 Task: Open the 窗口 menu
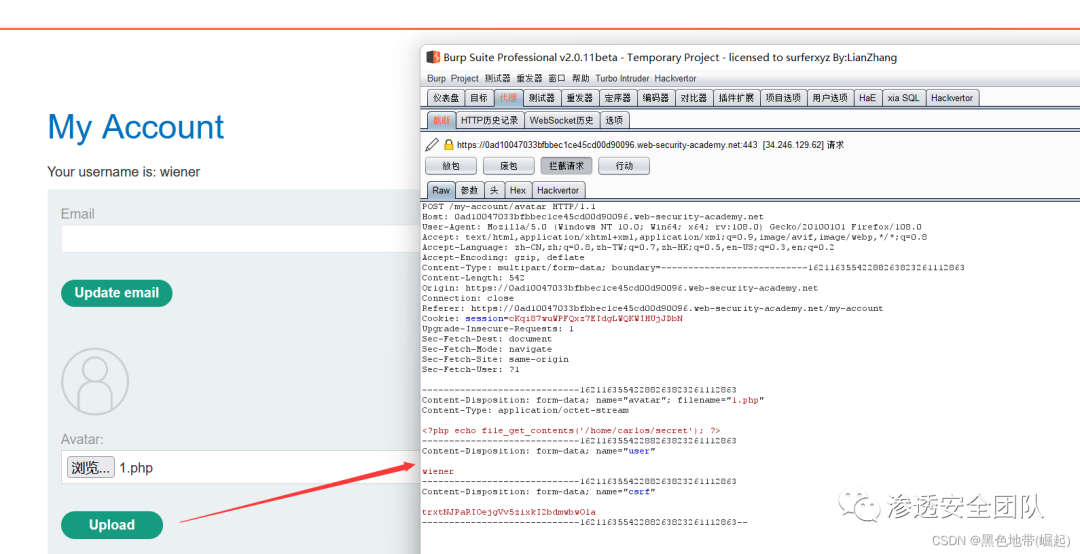(557, 79)
